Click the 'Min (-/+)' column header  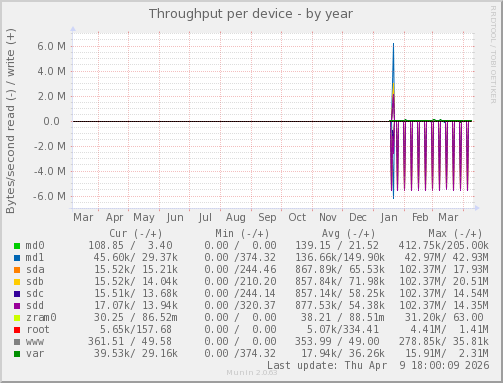pos(242,234)
